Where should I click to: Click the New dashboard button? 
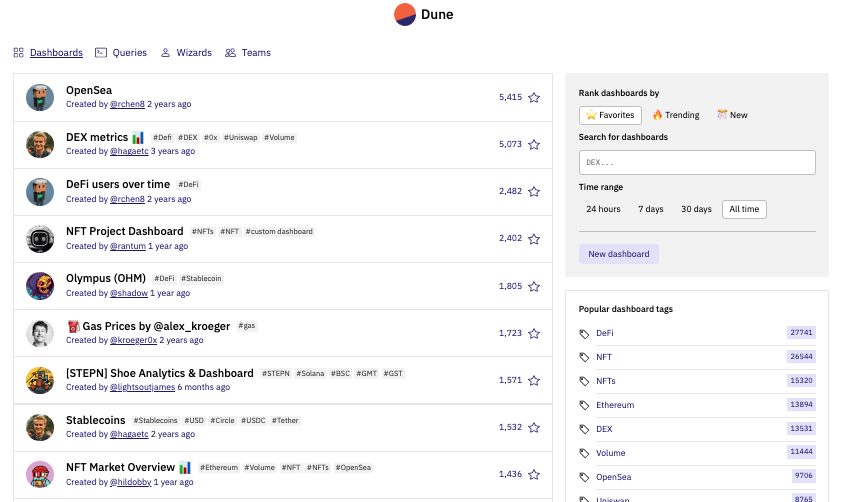pyautogui.click(x=618, y=254)
